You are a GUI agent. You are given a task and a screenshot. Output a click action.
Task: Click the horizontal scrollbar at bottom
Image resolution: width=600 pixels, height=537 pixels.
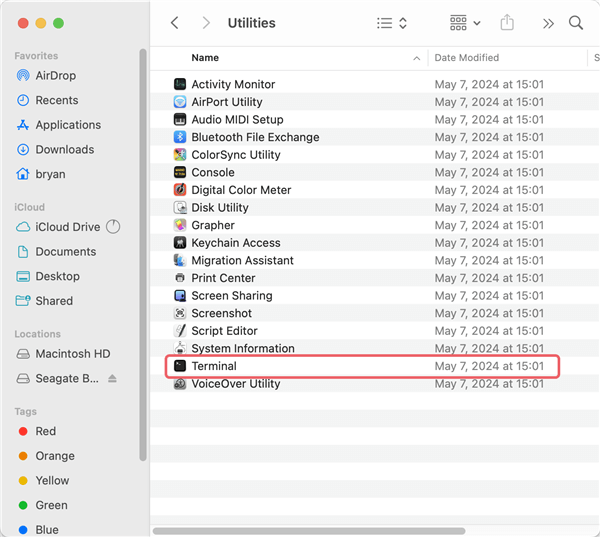point(309,531)
